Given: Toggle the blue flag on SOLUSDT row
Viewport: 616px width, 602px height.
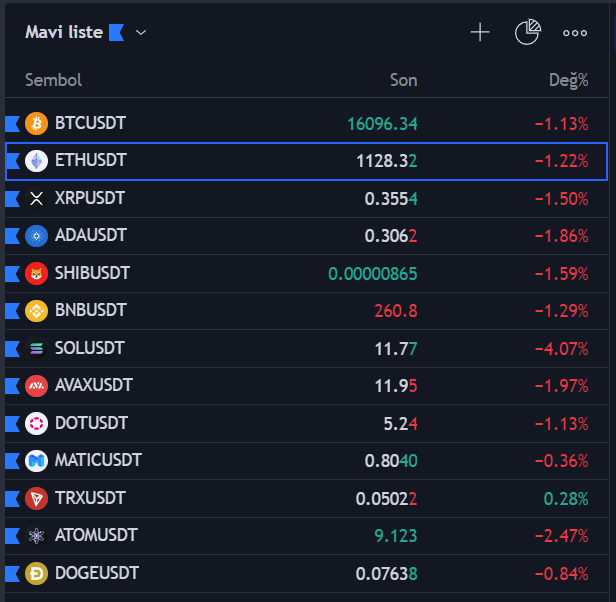Looking at the screenshot, I should 12,349.
